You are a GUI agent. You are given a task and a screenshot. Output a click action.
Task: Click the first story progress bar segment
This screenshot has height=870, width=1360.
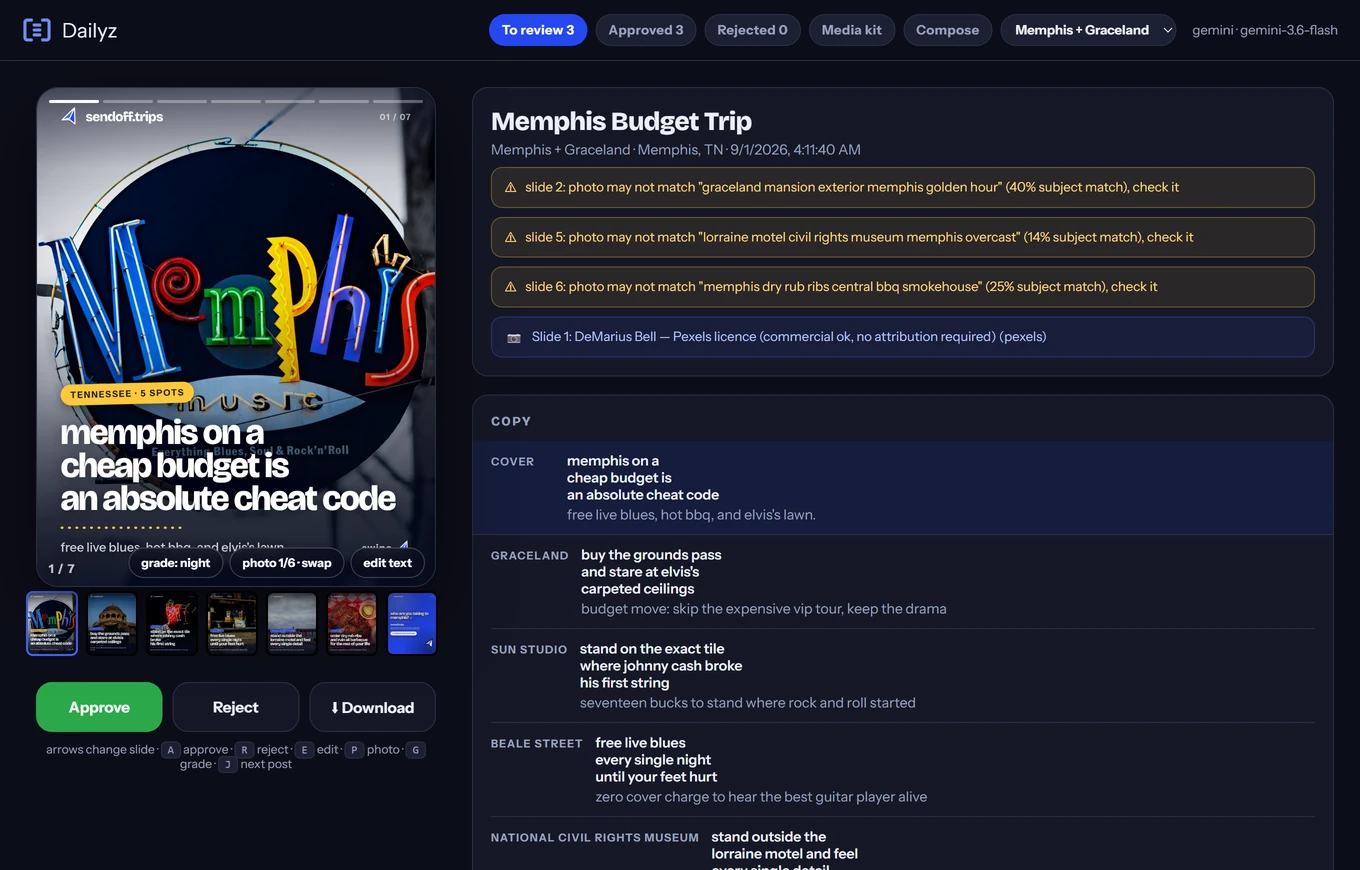(74, 101)
